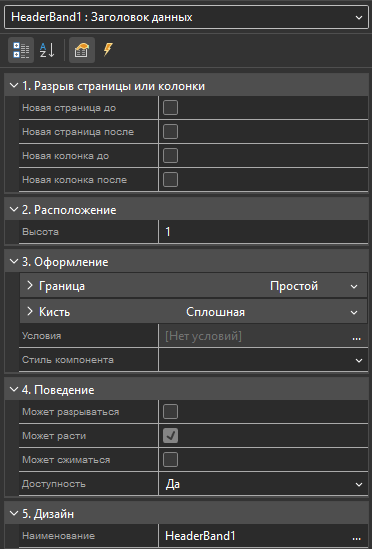Collapse '1. Разрыв страницы или колонки' section
This screenshot has height=549, width=372.
(x=14, y=85)
